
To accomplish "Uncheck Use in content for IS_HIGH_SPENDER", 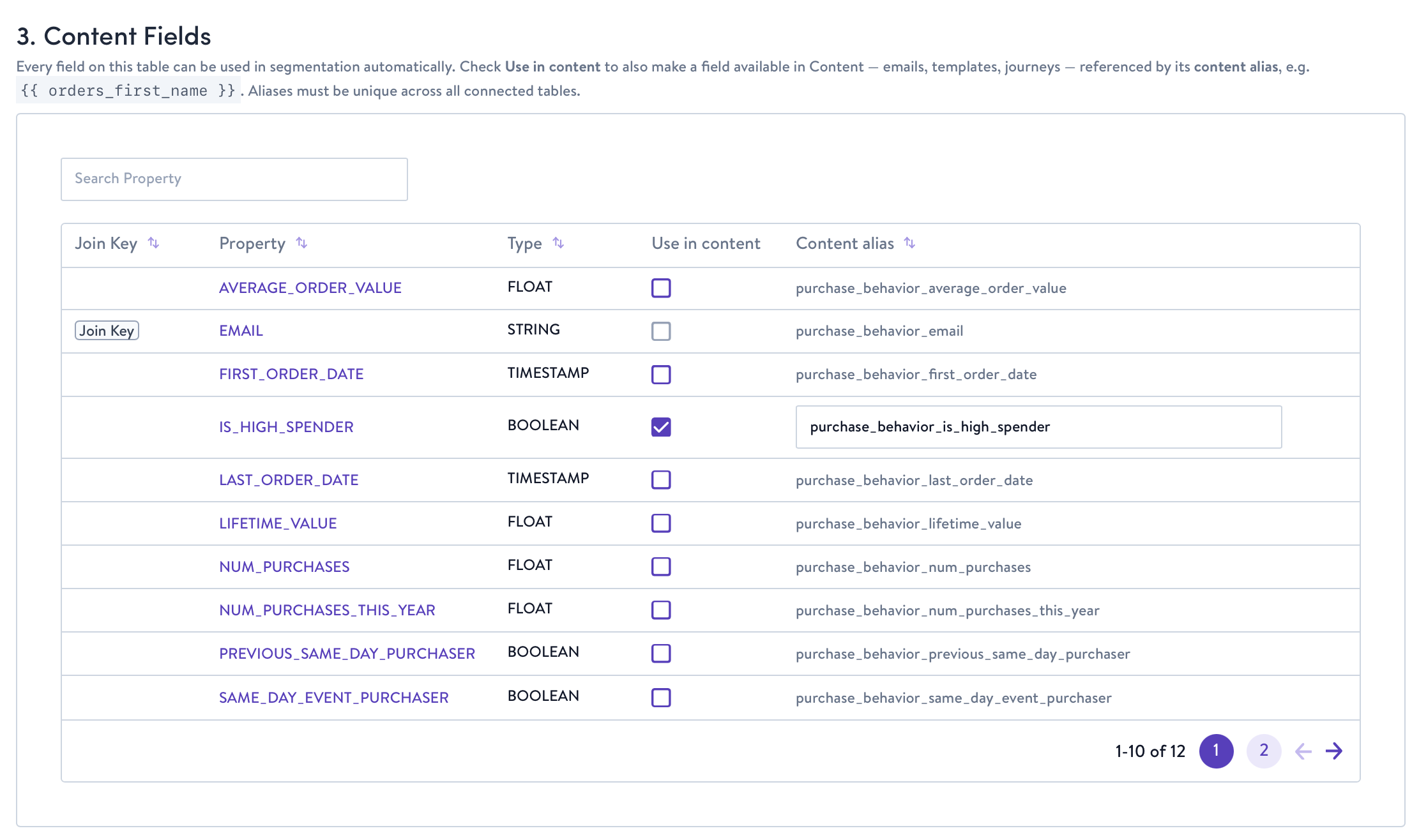I will (x=661, y=427).
